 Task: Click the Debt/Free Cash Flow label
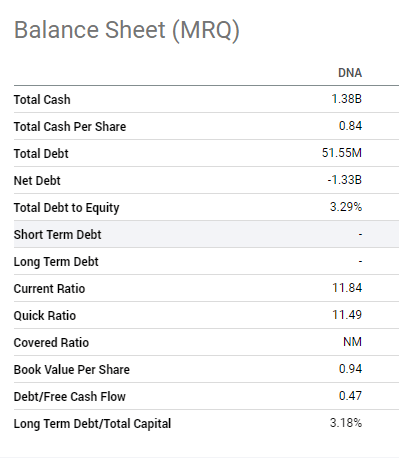[x=70, y=397]
